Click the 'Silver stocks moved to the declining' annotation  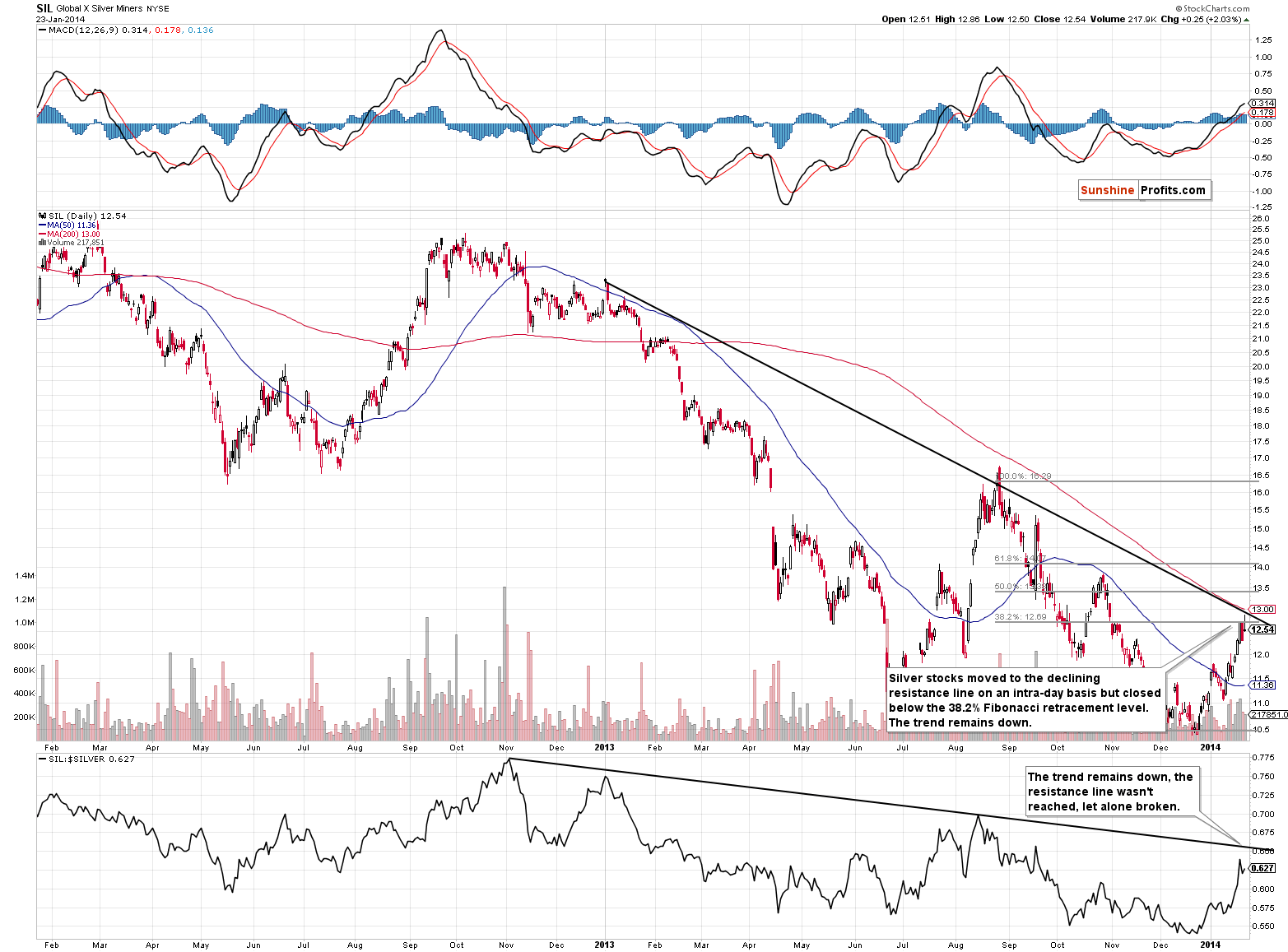click(1025, 700)
